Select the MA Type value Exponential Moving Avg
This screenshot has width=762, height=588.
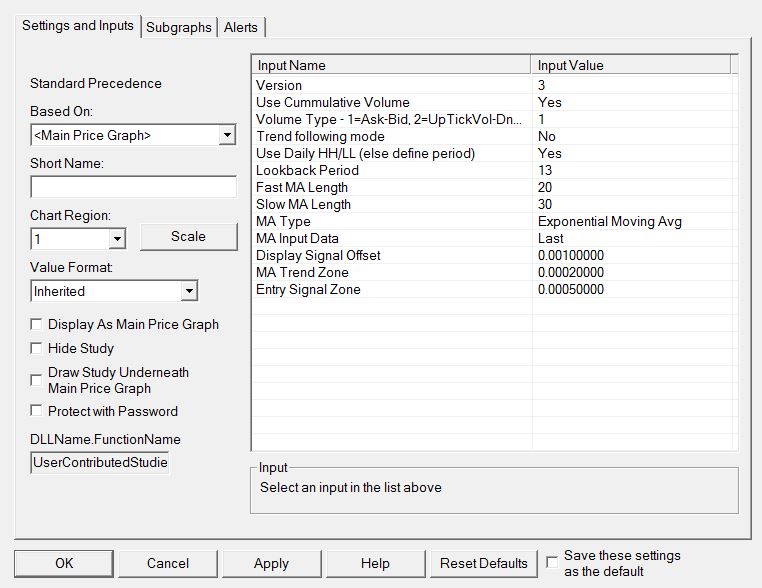tap(609, 221)
